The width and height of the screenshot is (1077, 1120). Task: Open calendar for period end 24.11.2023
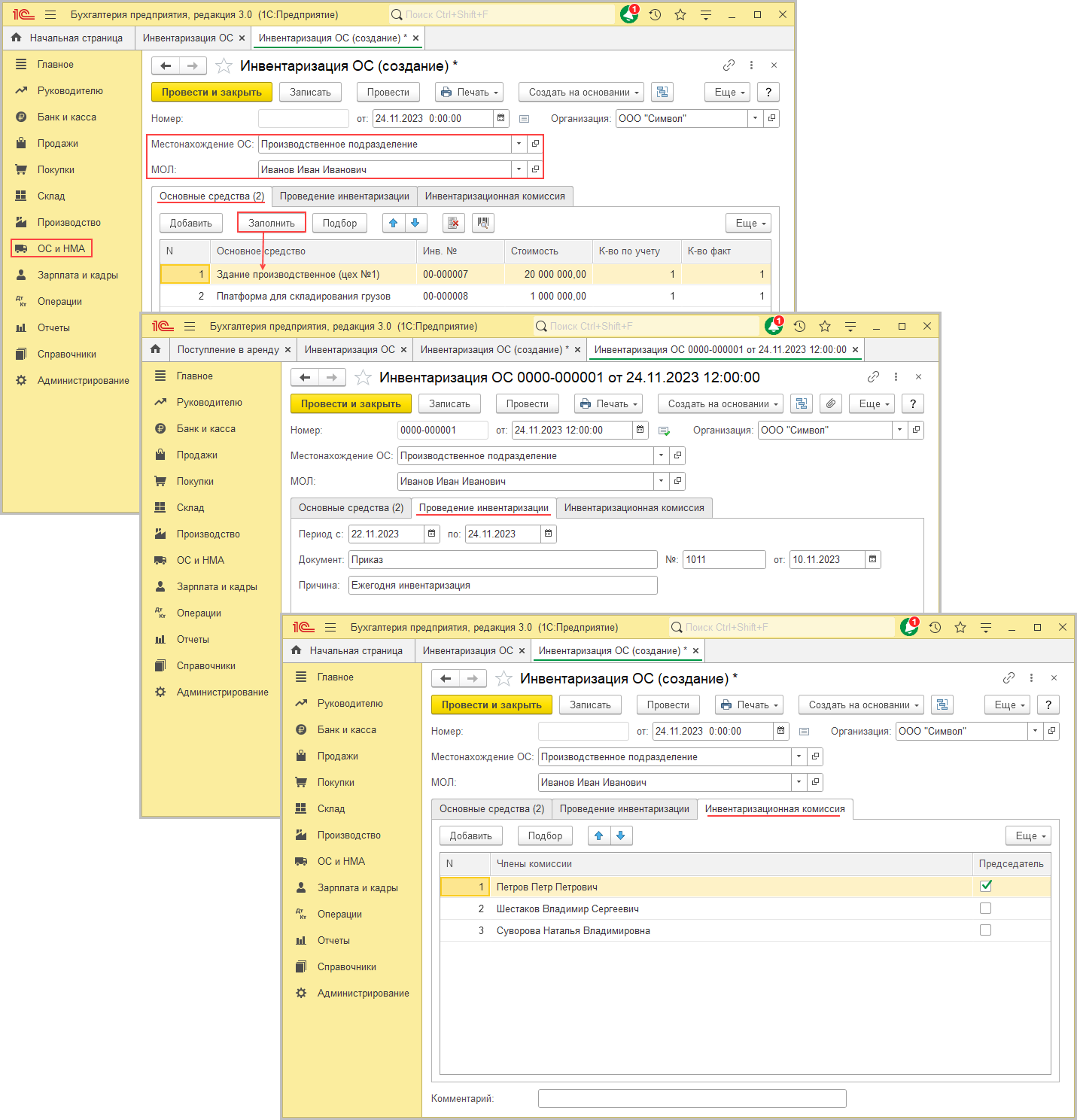549,534
